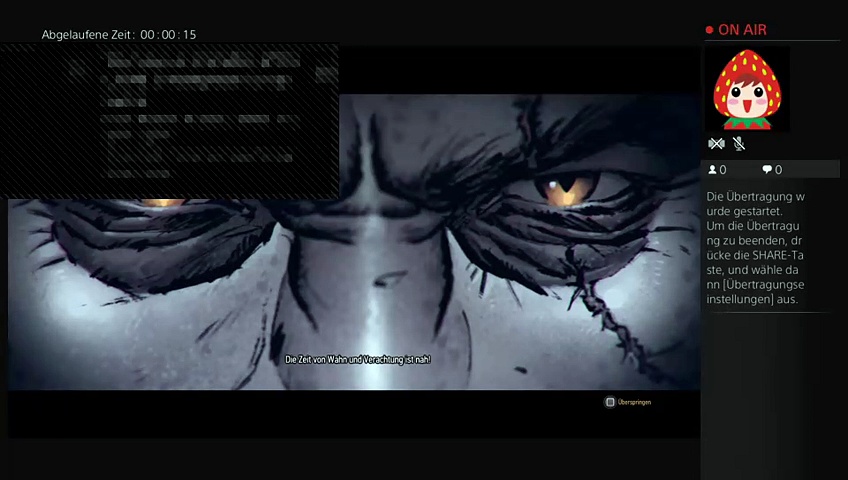Click the German subtitle line in the cutscene
Image resolution: width=848 pixels, height=480 pixels.
click(x=357, y=360)
